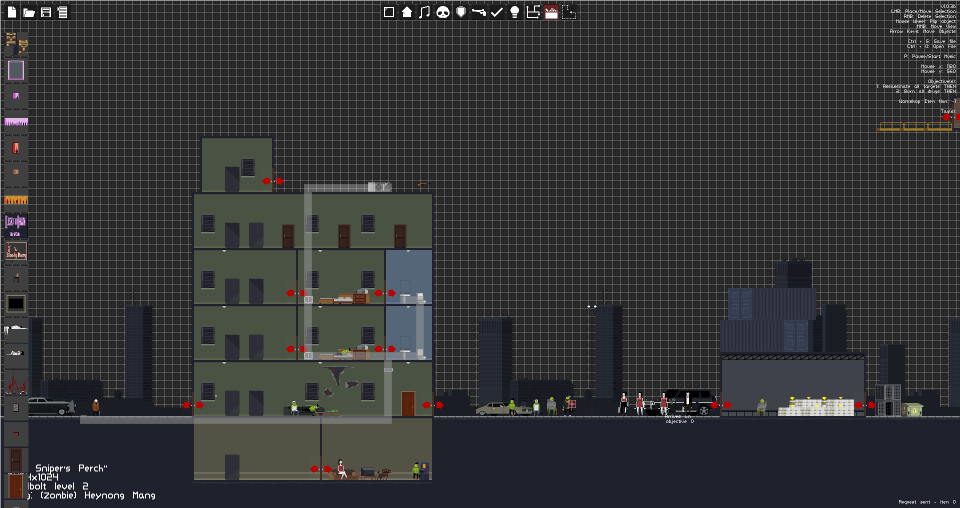The height and width of the screenshot is (508, 960).
Task: Select the basement red door marker
Action: 320,469
